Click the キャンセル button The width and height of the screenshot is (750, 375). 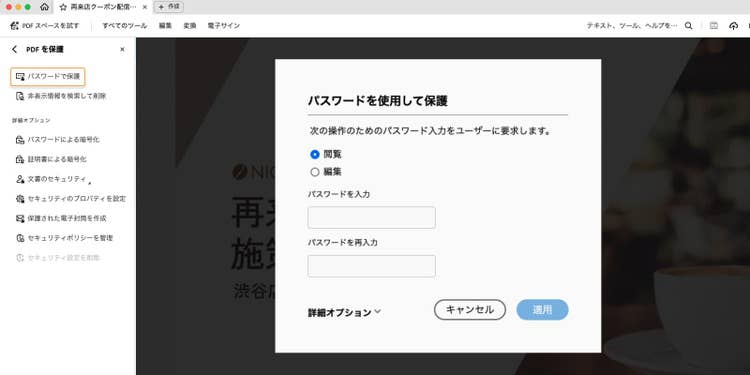pyautogui.click(x=470, y=309)
